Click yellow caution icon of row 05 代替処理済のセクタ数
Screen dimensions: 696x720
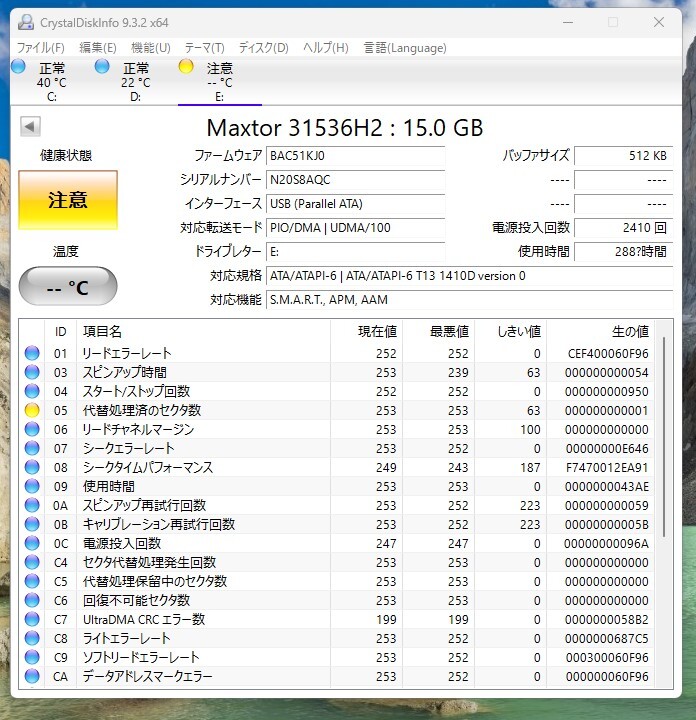point(32,410)
